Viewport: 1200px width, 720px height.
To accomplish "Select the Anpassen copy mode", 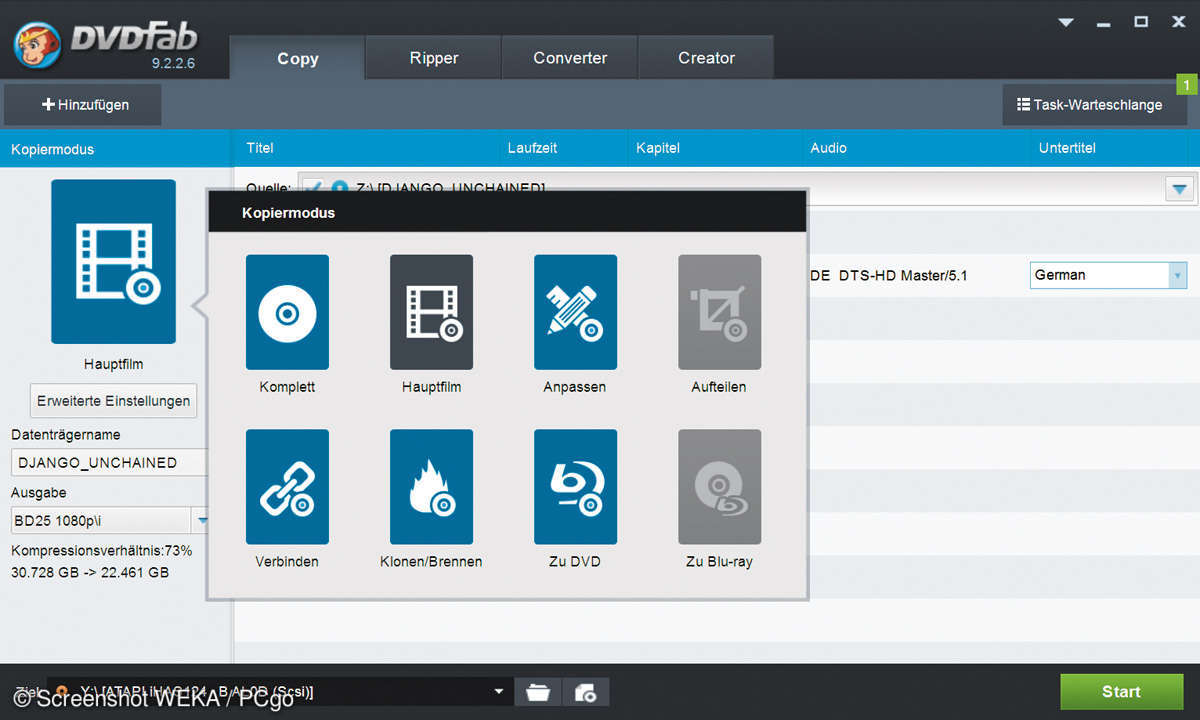I will click(575, 312).
